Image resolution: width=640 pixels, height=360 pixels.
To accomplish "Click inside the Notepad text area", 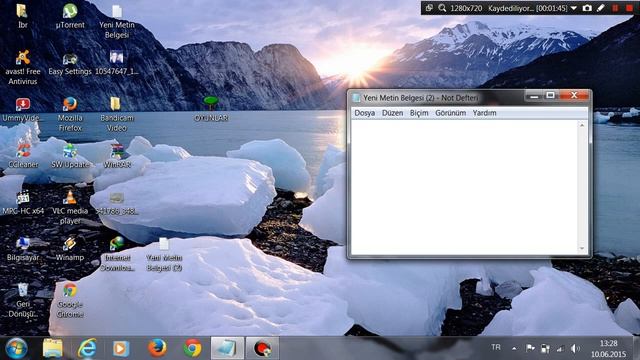I will tap(464, 187).
